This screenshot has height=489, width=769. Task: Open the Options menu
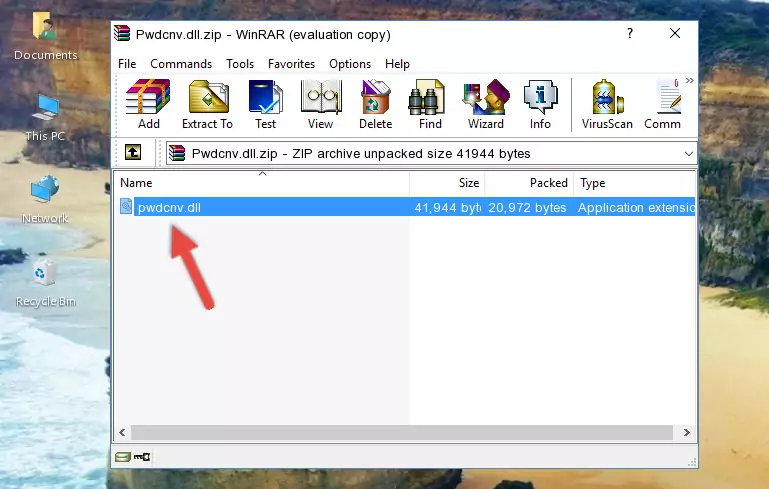350,64
